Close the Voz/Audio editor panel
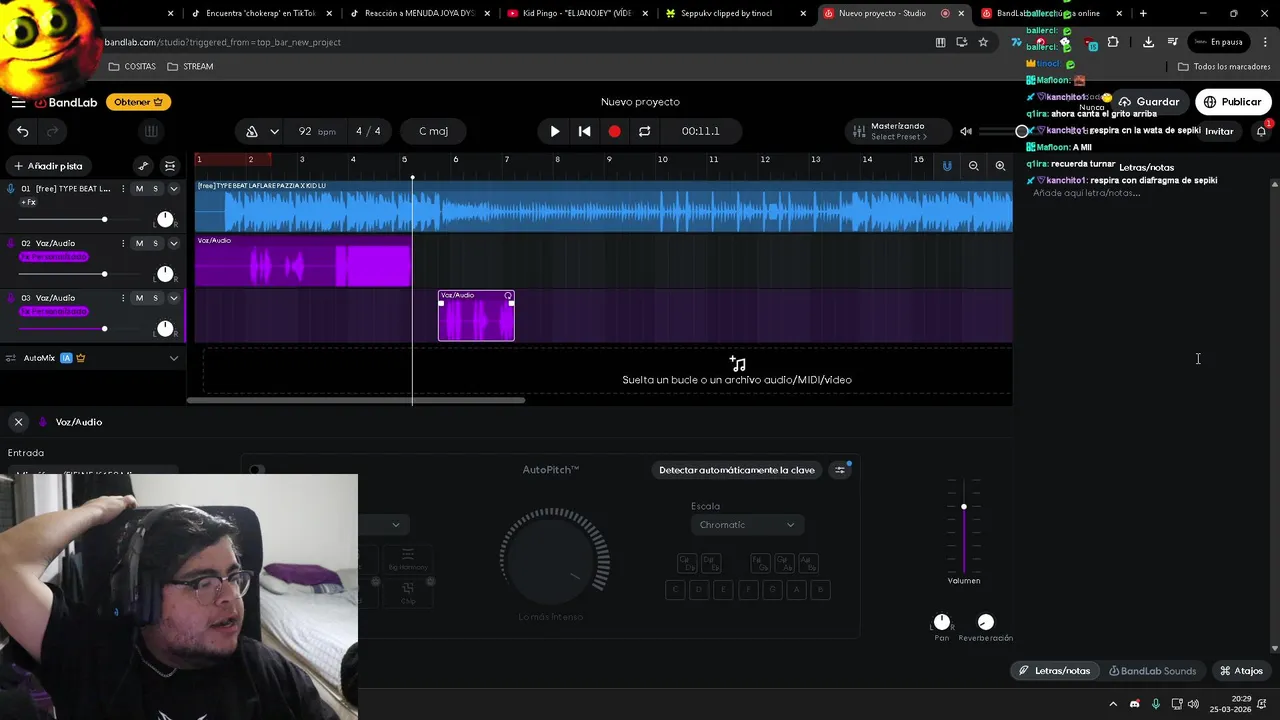Viewport: 1280px width, 720px height. pyautogui.click(x=18, y=422)
